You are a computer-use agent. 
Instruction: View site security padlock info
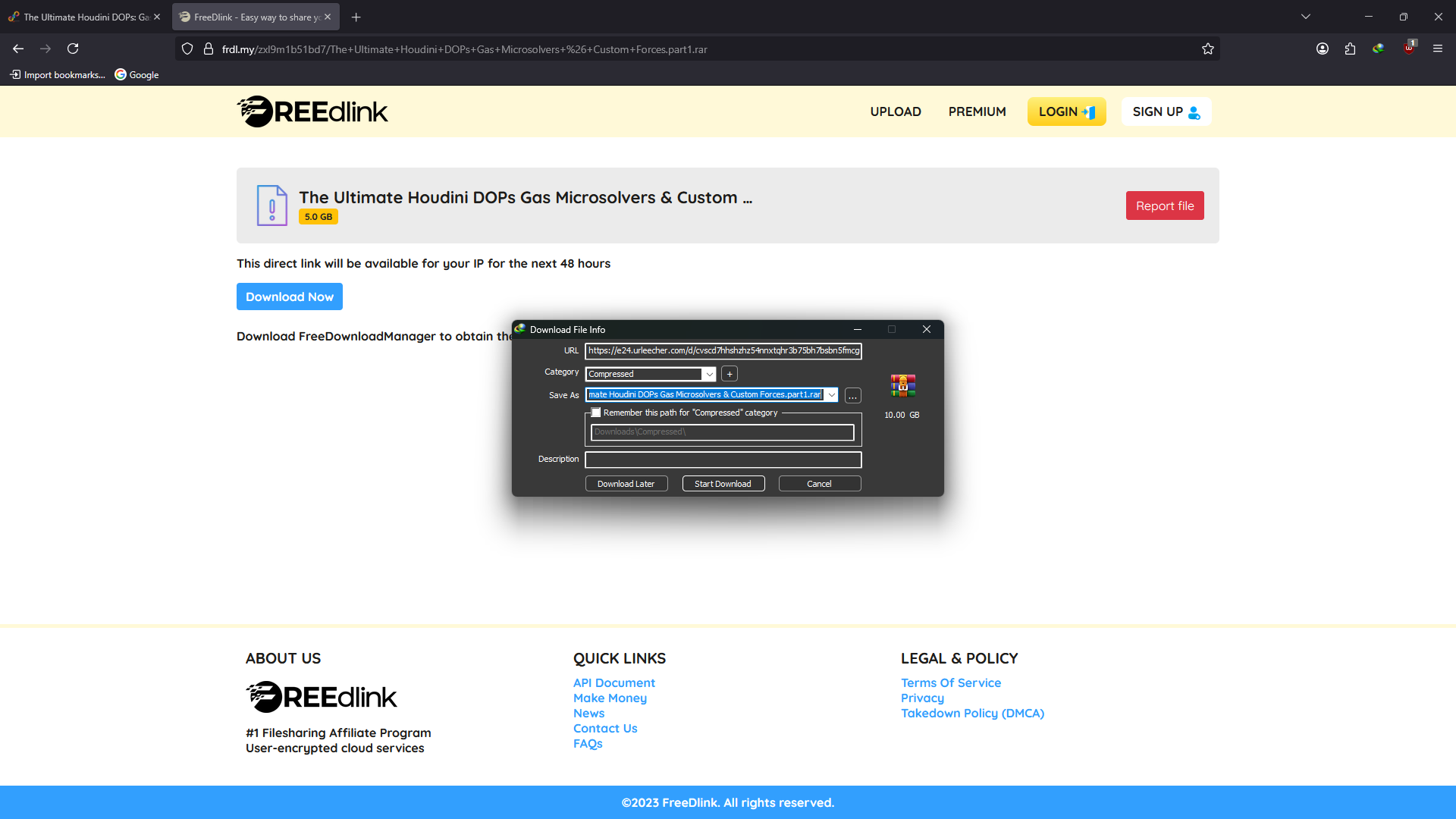point(209,49)
